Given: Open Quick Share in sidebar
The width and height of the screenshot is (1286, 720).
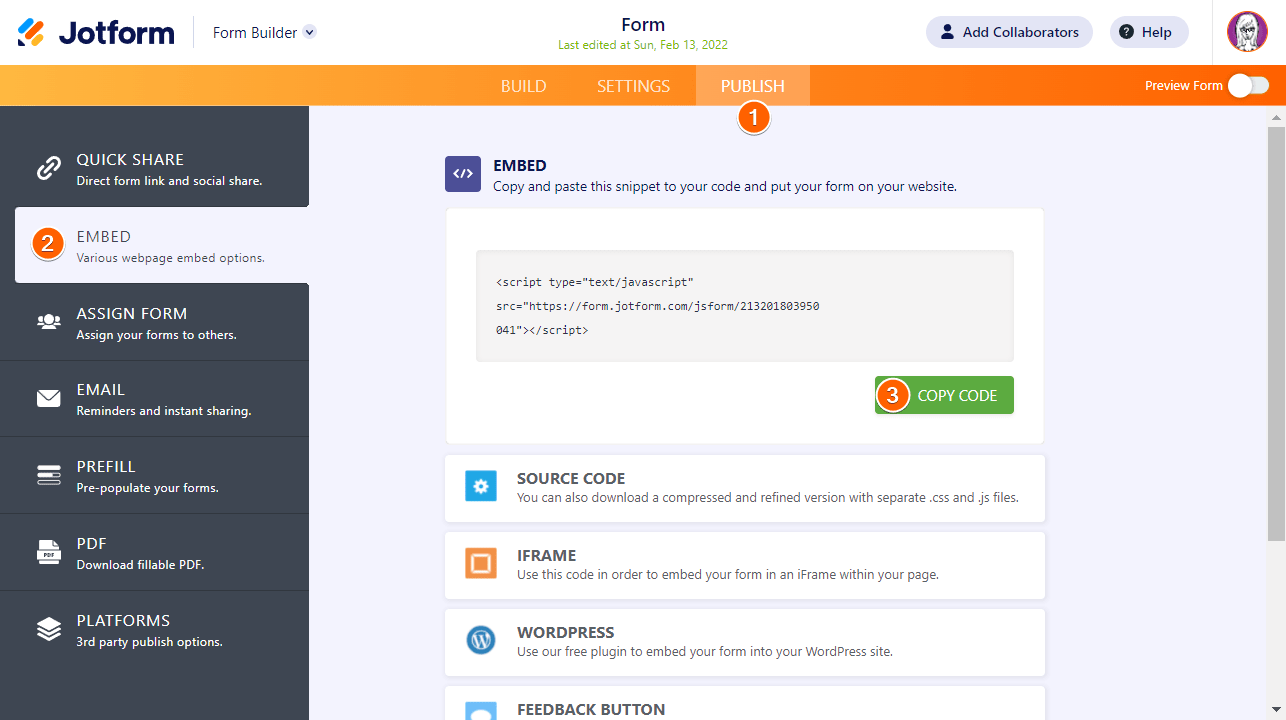Looking at the screenshot, I should tap(154, 169).
